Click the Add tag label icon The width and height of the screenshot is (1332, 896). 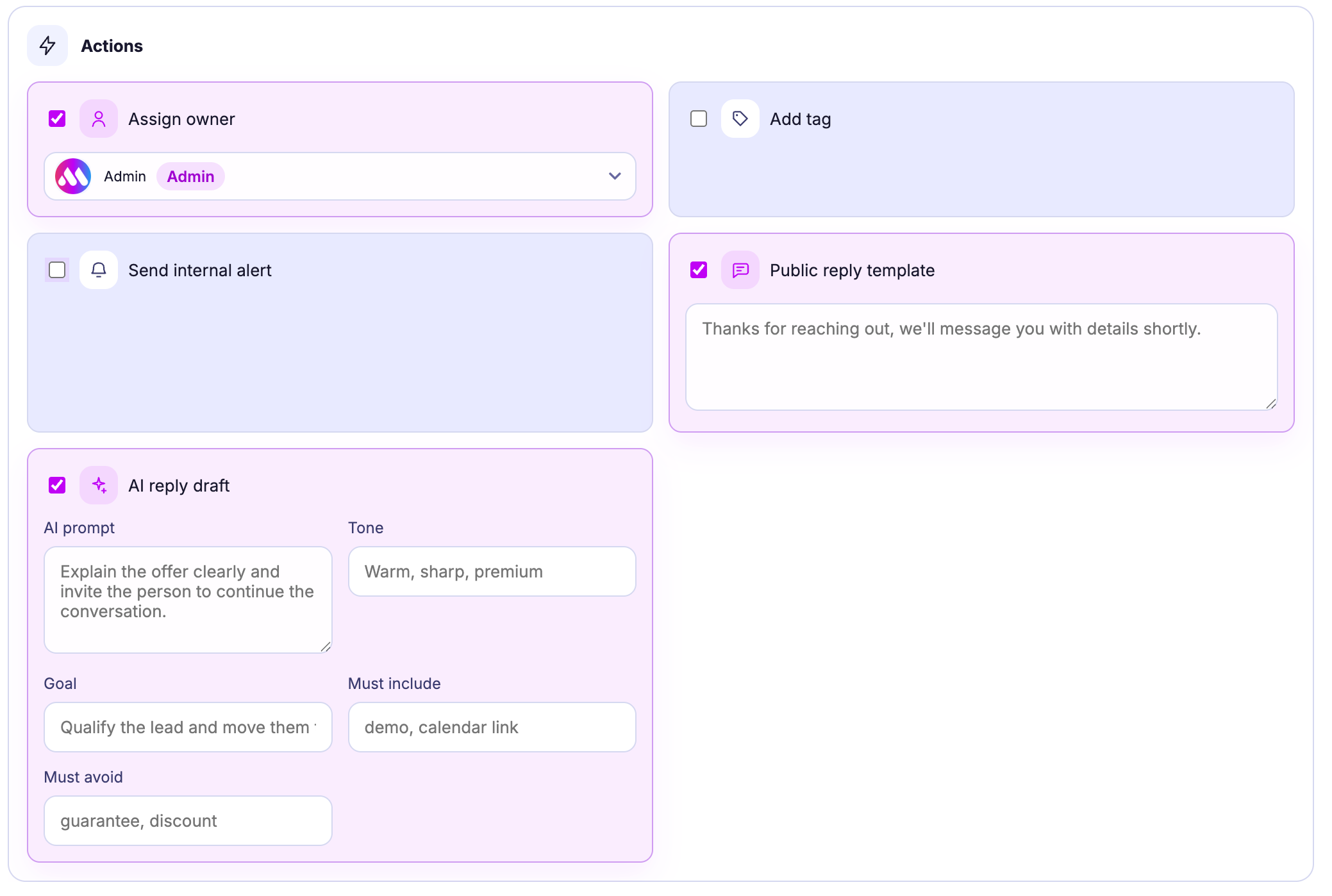pos(740,119)
